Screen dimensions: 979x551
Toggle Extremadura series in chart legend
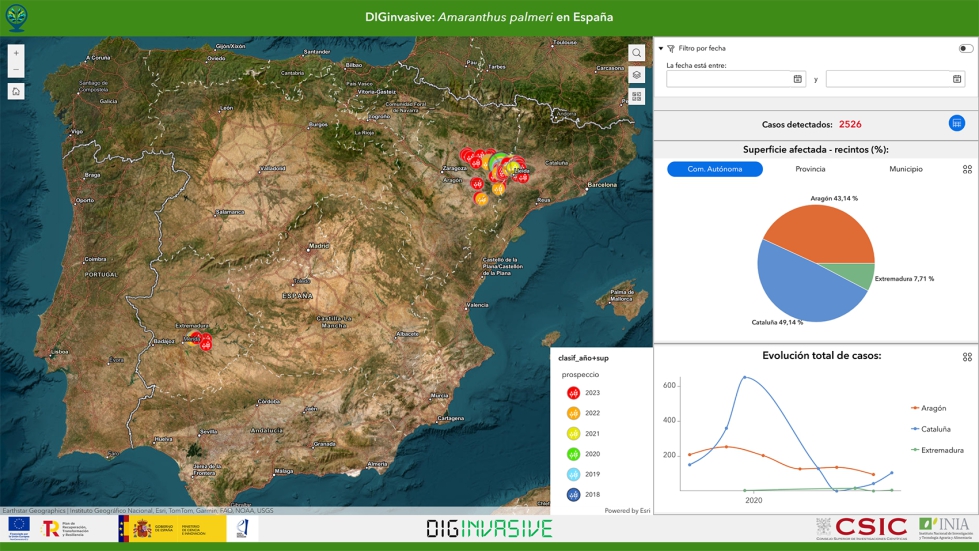tap(940, 450)
